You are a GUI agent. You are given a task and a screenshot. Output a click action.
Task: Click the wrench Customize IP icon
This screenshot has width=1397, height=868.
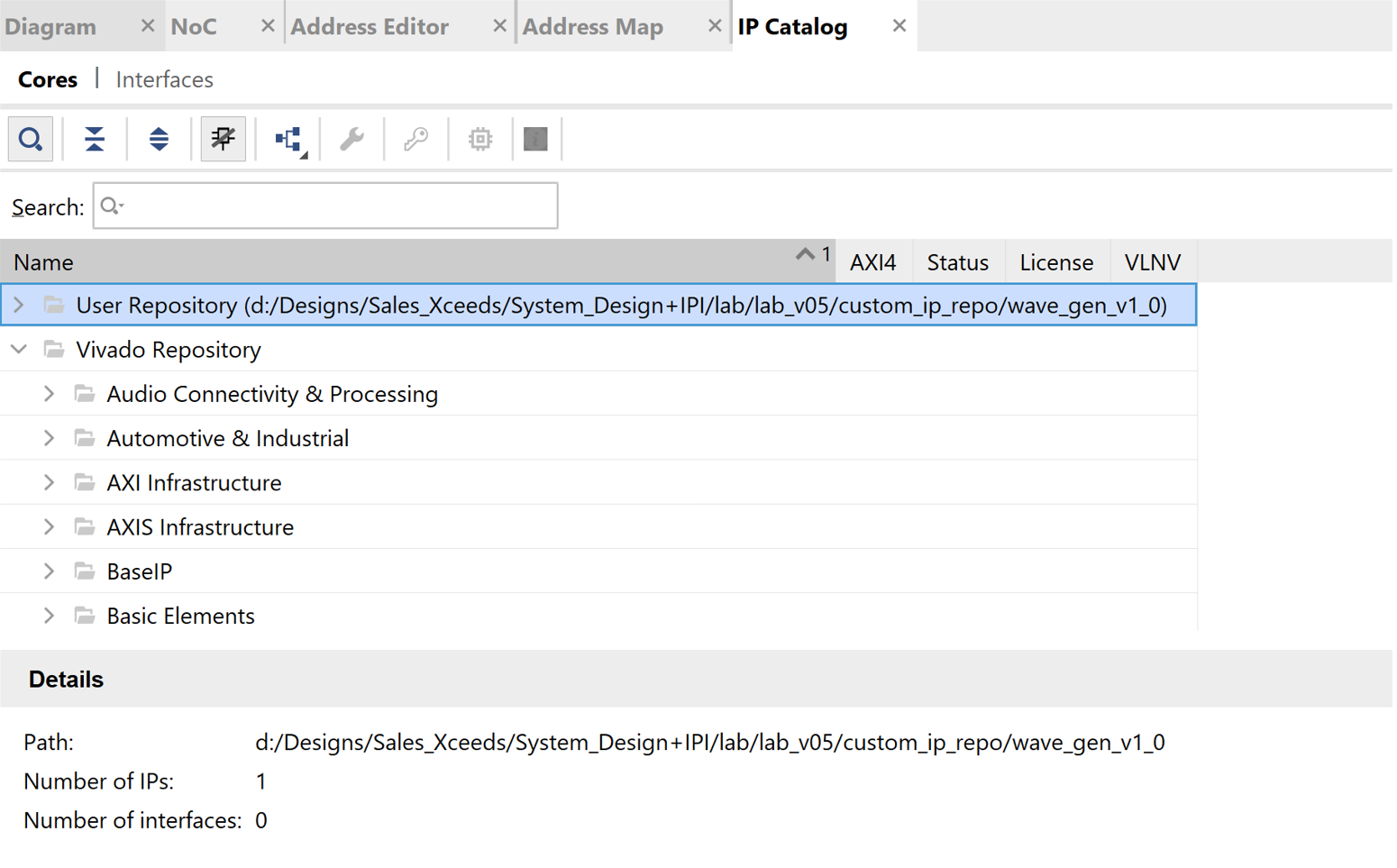(352, 139)
